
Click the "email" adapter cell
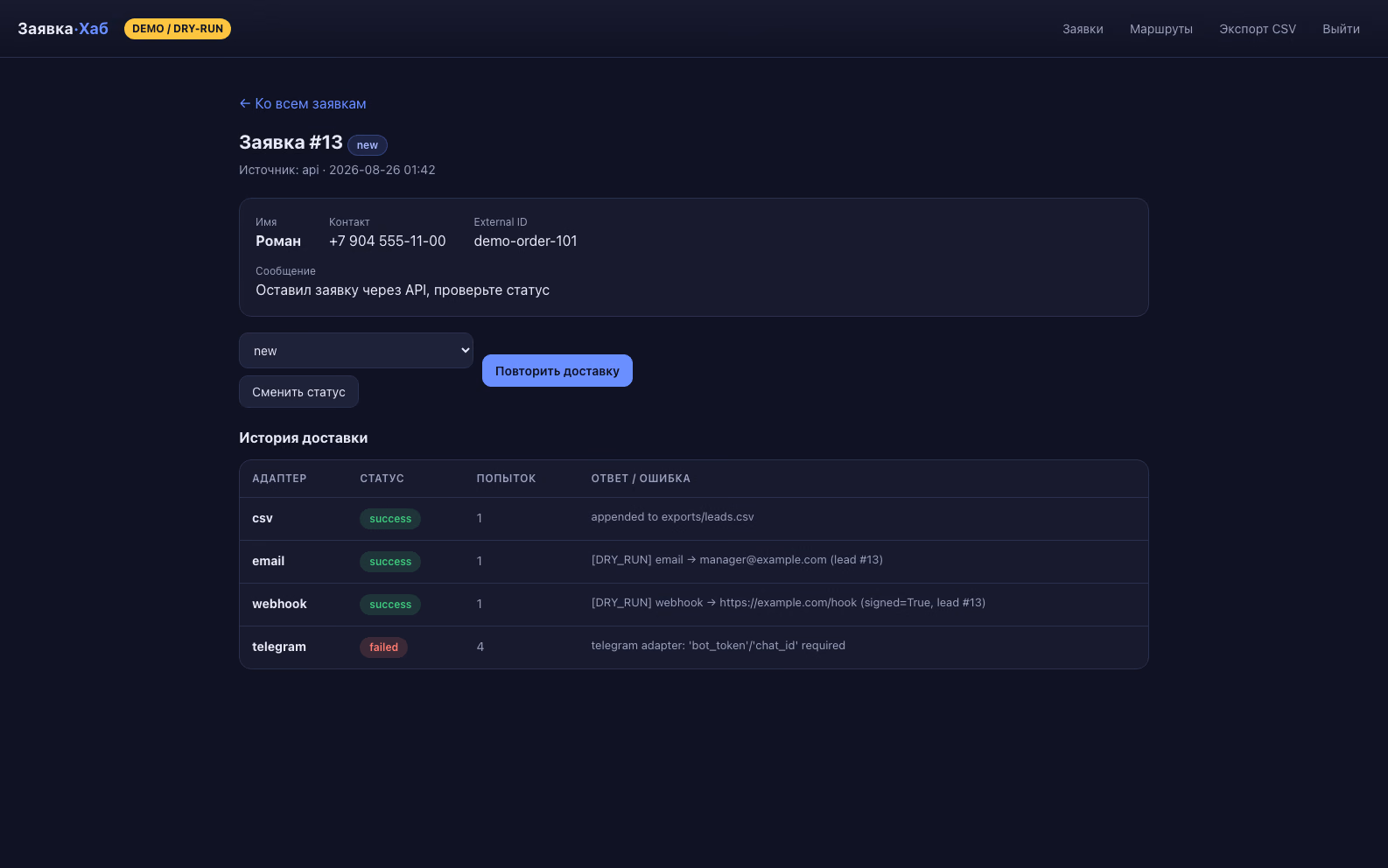pyautogui.click(x=269, y=561)
